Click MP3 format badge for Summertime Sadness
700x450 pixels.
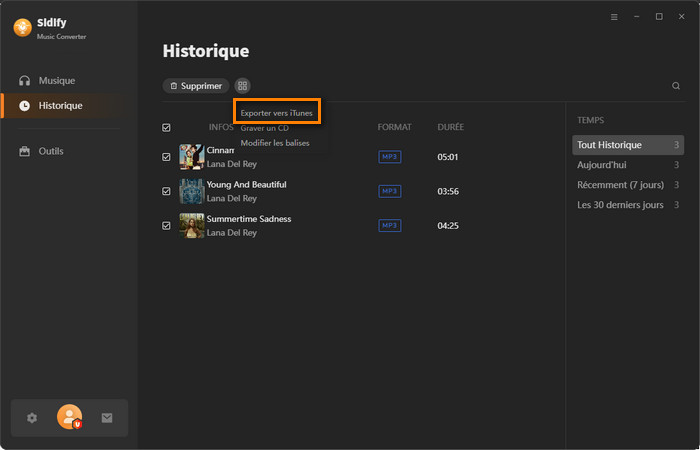pos(389,226)
